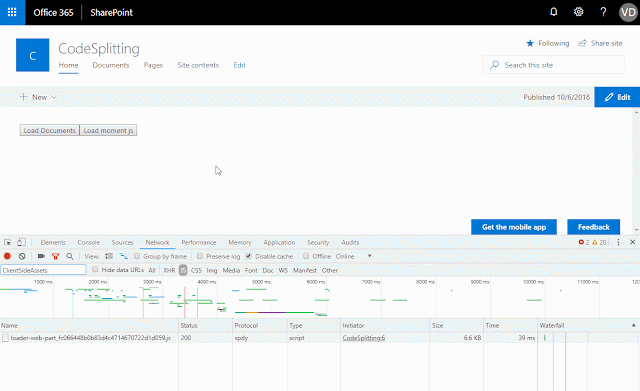Open the DevTools more options menu
Image resolution: width=640 pixels, height=391 pixels.
coord(618,242)
